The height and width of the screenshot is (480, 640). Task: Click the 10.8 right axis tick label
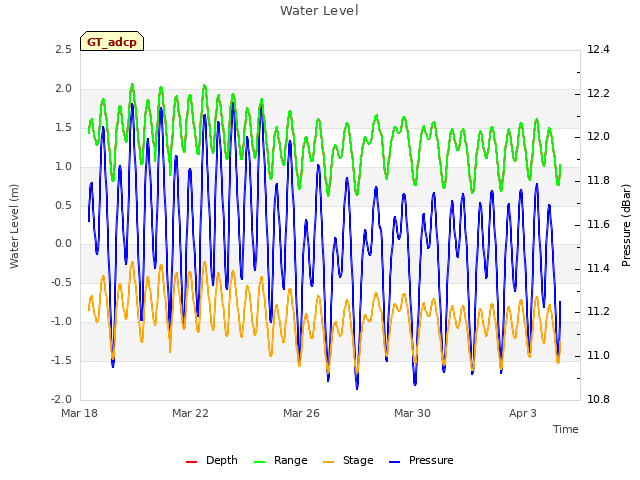pyautogui.click(x=598, y=400)
